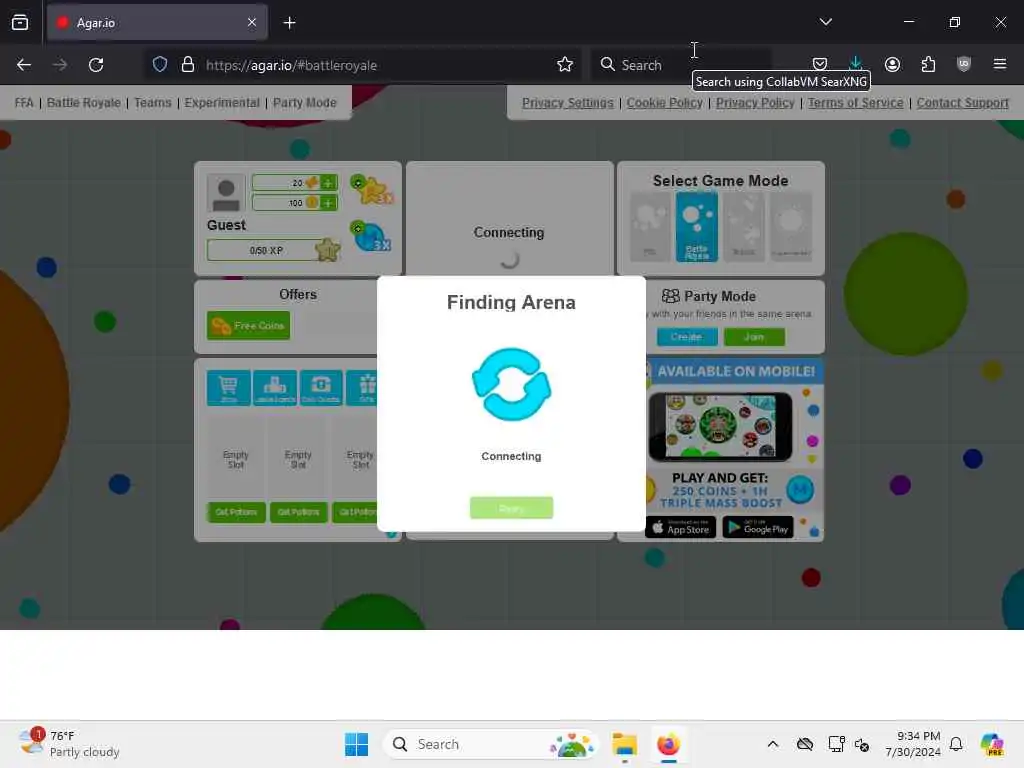Image resolution: width=1024 pixels, height=768 pixels.
Task: Open the Cookie Policy link
Action: (665, 103)
